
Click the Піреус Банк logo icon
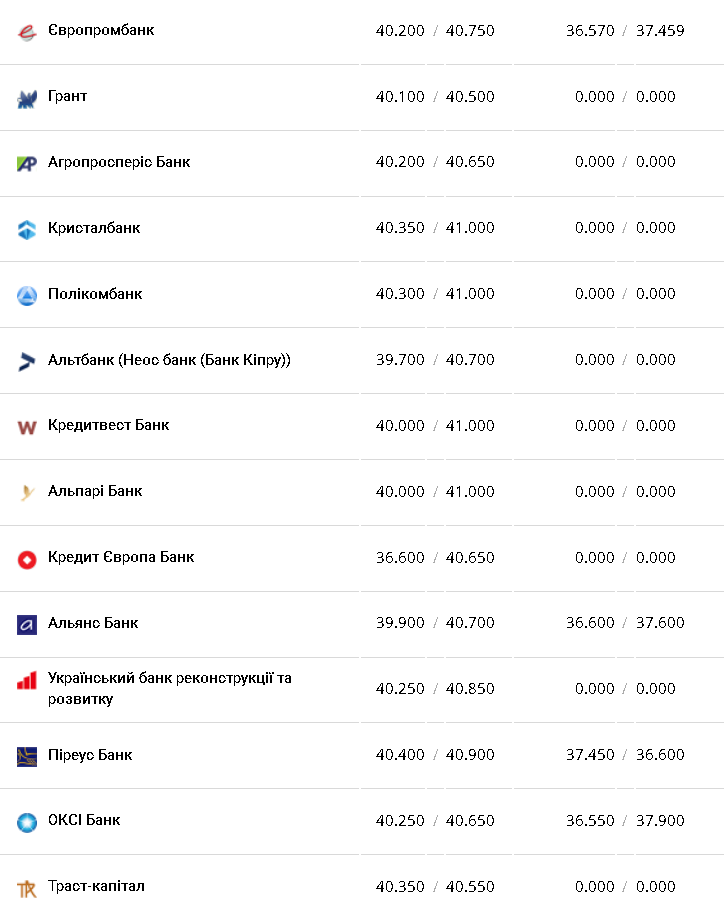click(x=27, y=756)
